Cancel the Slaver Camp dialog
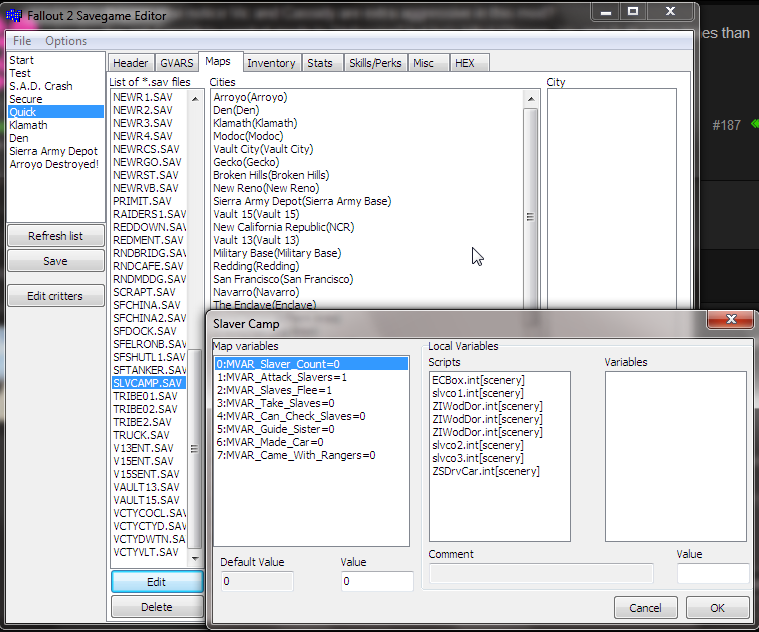This screenshot has height=632, width=759. tap(645, 608)
